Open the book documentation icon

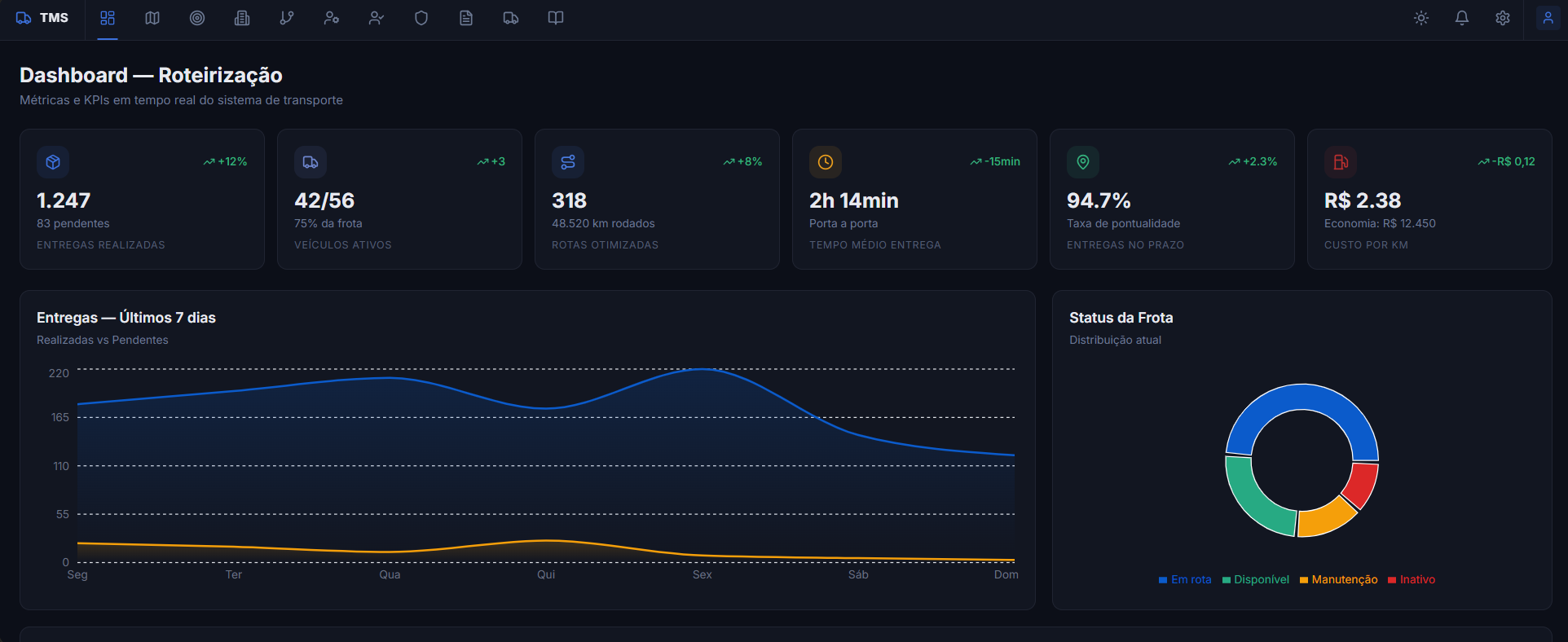point(556,18)
